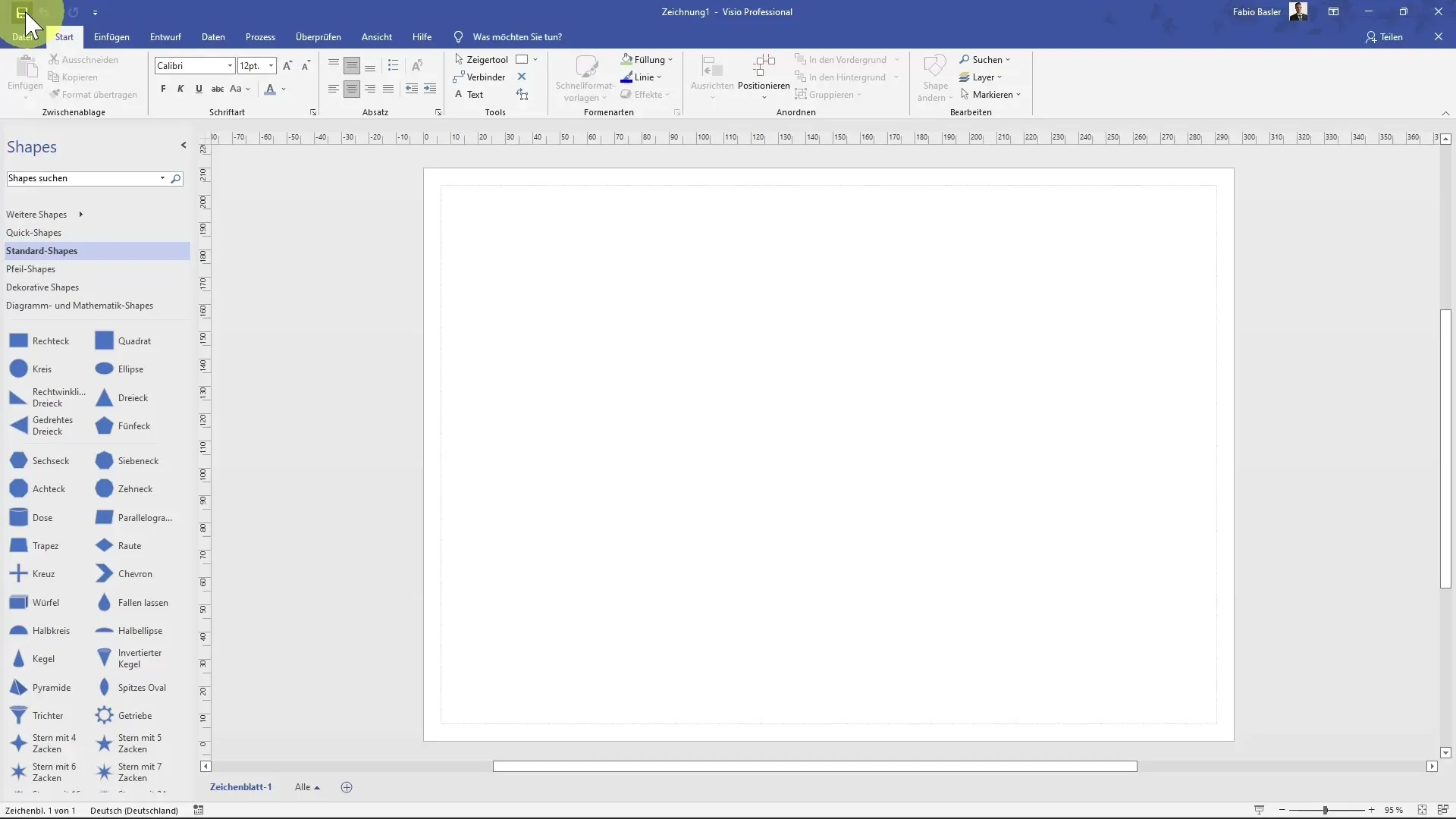
Task: Toggle bold formatting F
Action: [x=163, y=89]
